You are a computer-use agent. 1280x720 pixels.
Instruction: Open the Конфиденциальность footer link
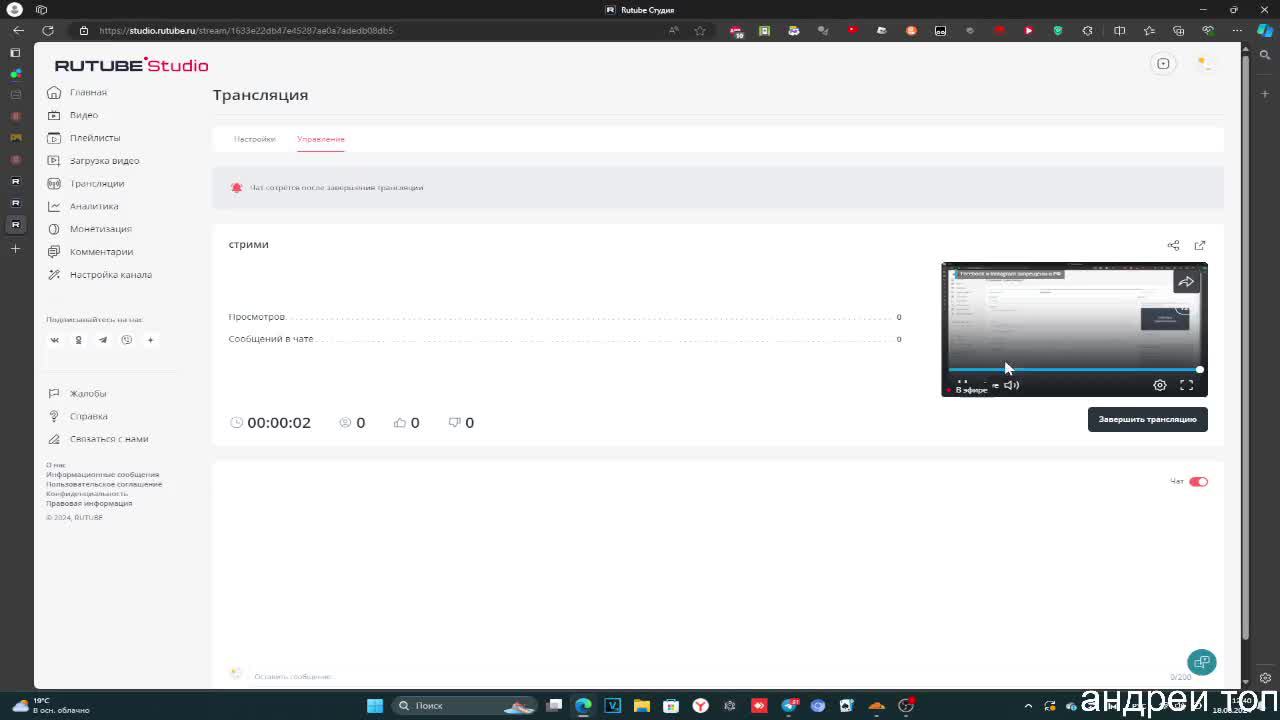[87, 494]
